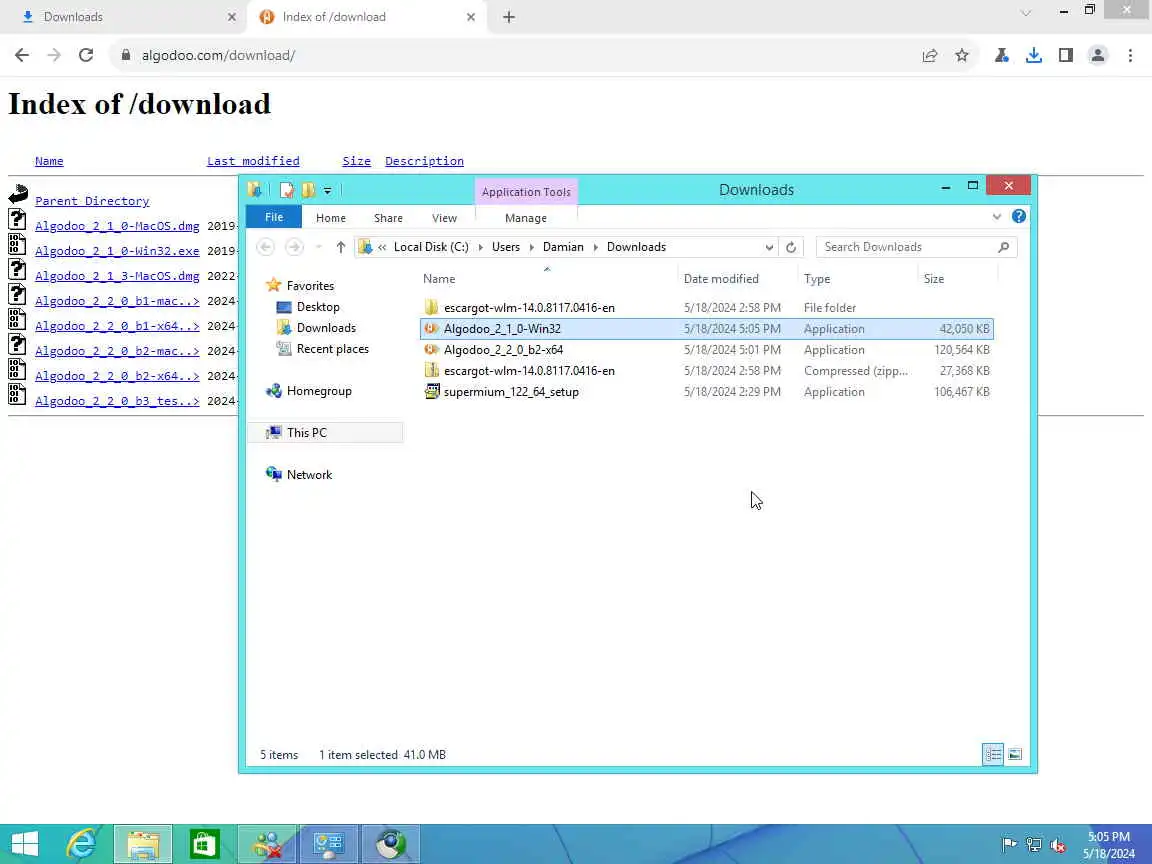This screenshot has height=864, width=1152.
Task: Close the Index of /download tab
Action: 471,17
